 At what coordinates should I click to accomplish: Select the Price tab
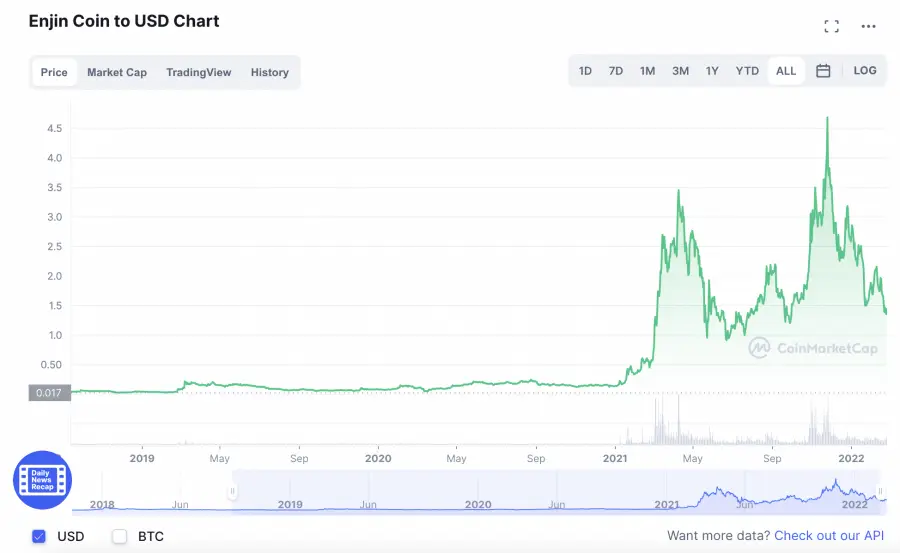click(54, 72)
